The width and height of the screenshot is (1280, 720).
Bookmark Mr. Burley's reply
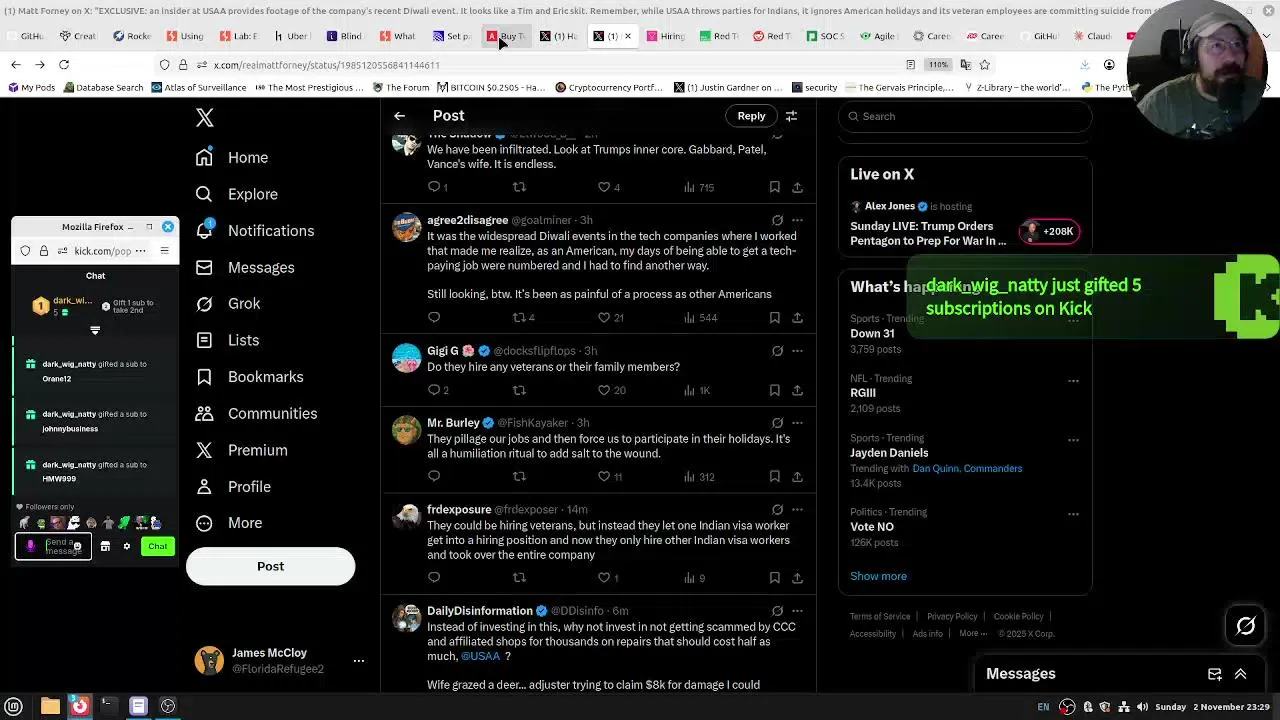point(774,476)
